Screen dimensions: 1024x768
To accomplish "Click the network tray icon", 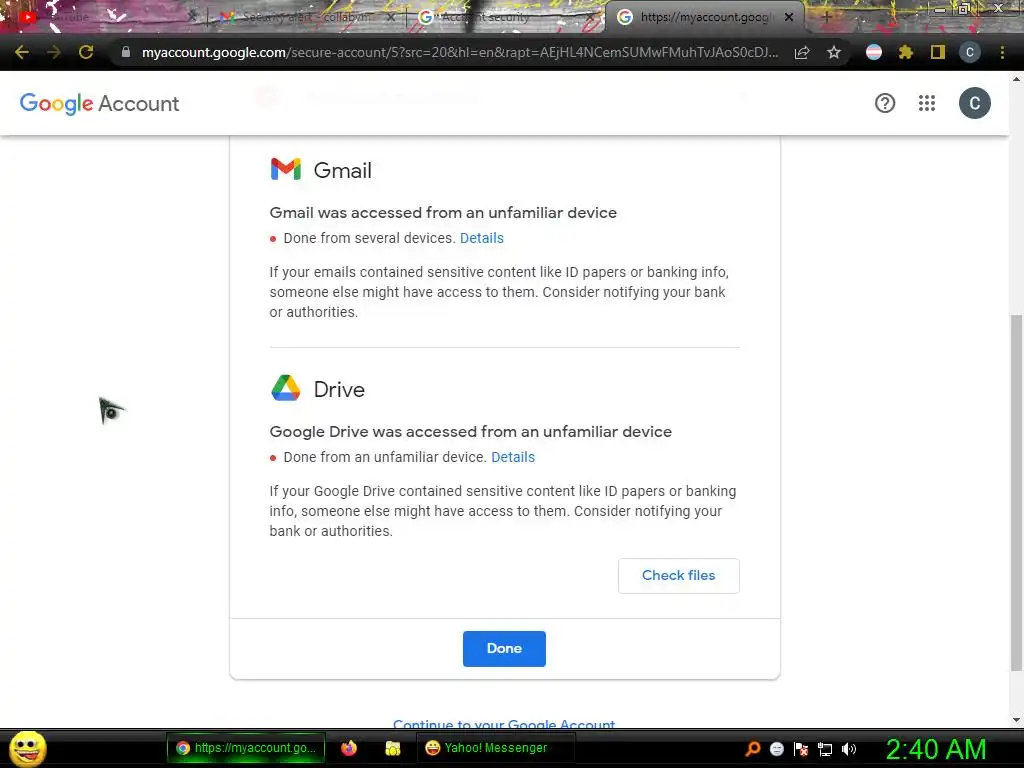I will pos(825,748).
